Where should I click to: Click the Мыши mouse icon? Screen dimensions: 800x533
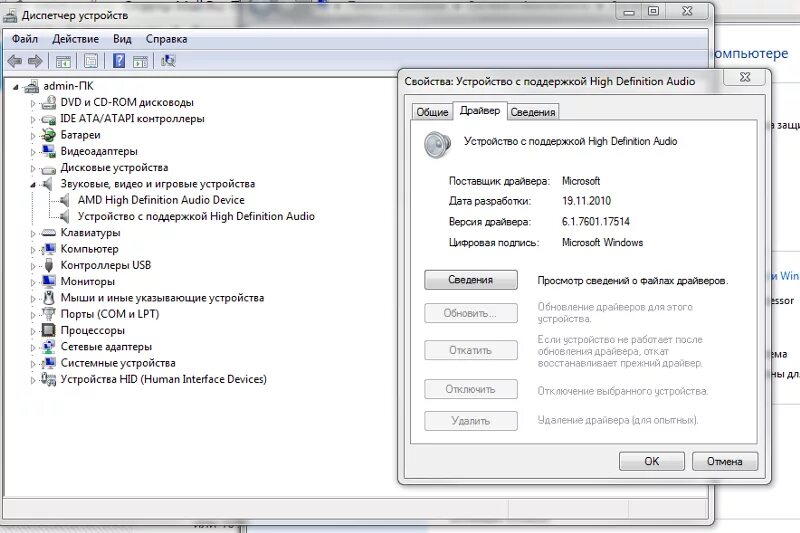48,298
